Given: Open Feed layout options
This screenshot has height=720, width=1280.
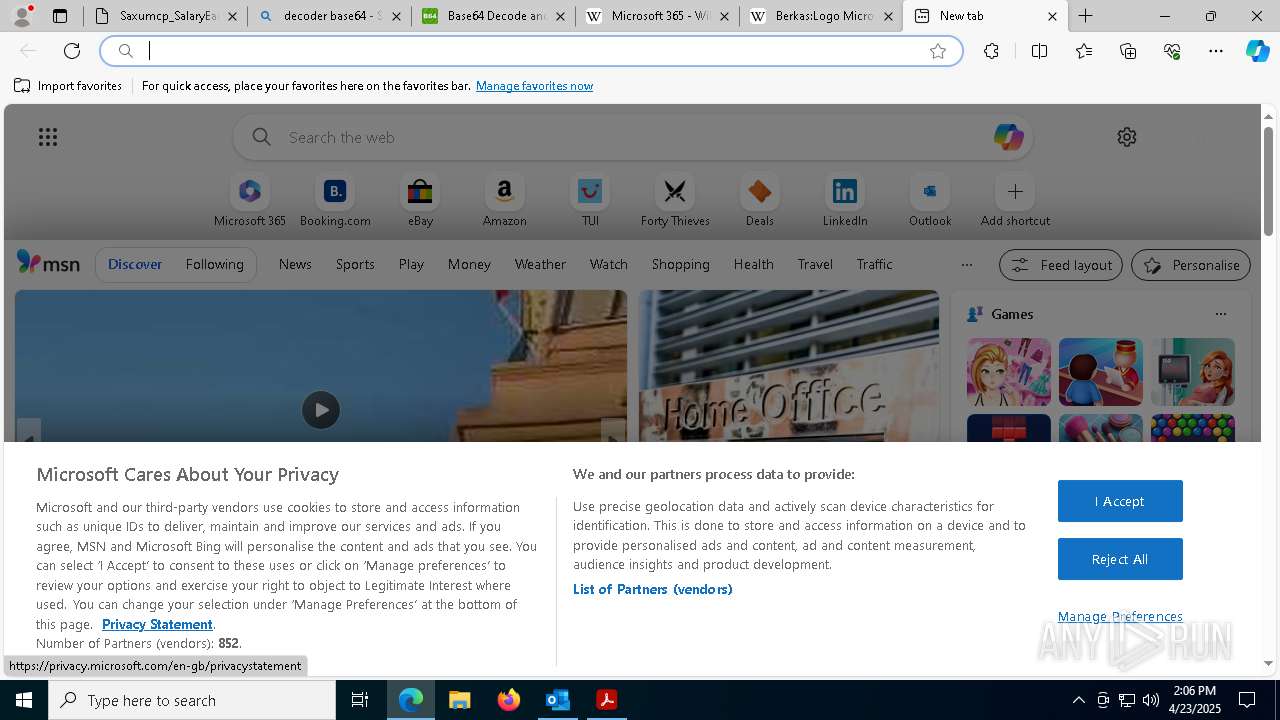Looking at the screenshot, I should click(x=1061, y=265).
